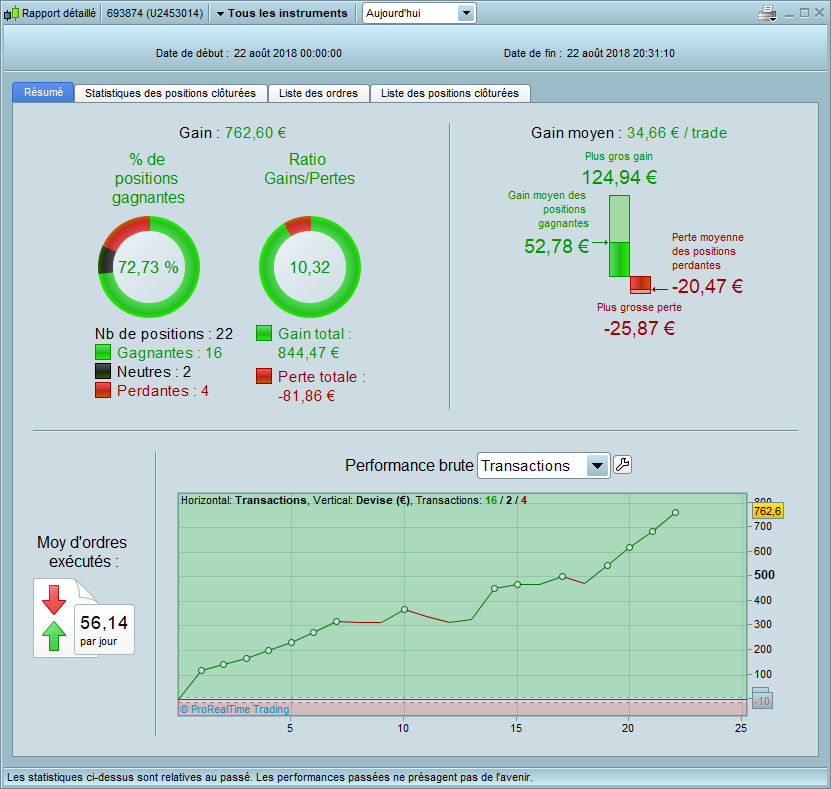Click the 844,47 € total gain value
Viewport: 831px width, 789px height.
point(308,352)
